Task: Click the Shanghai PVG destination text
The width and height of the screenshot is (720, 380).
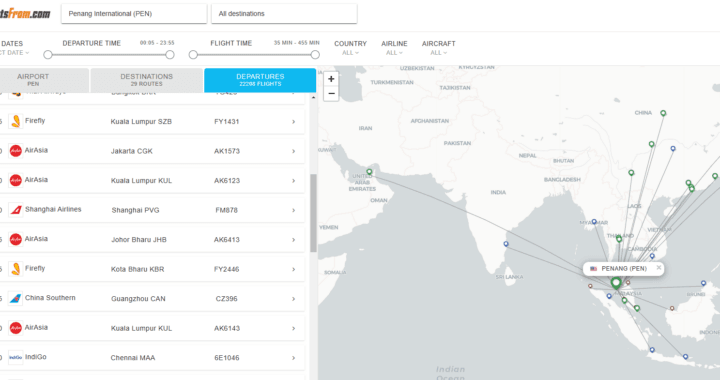Action: pos(135,210)
